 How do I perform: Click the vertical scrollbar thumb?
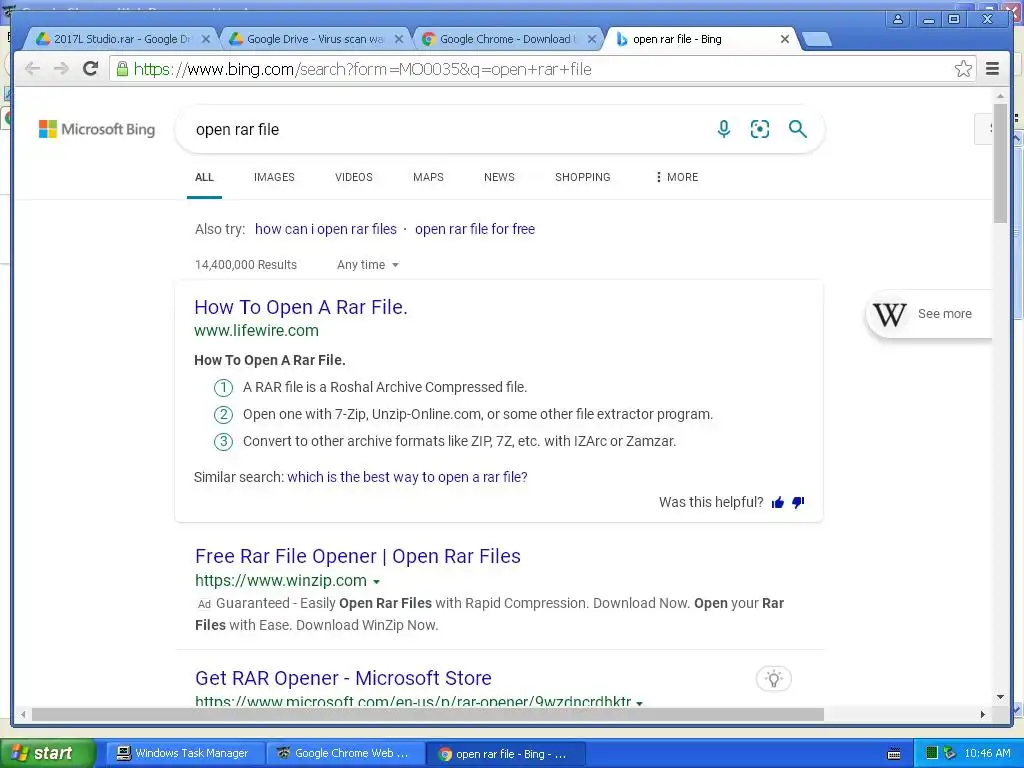[1000, 162]
